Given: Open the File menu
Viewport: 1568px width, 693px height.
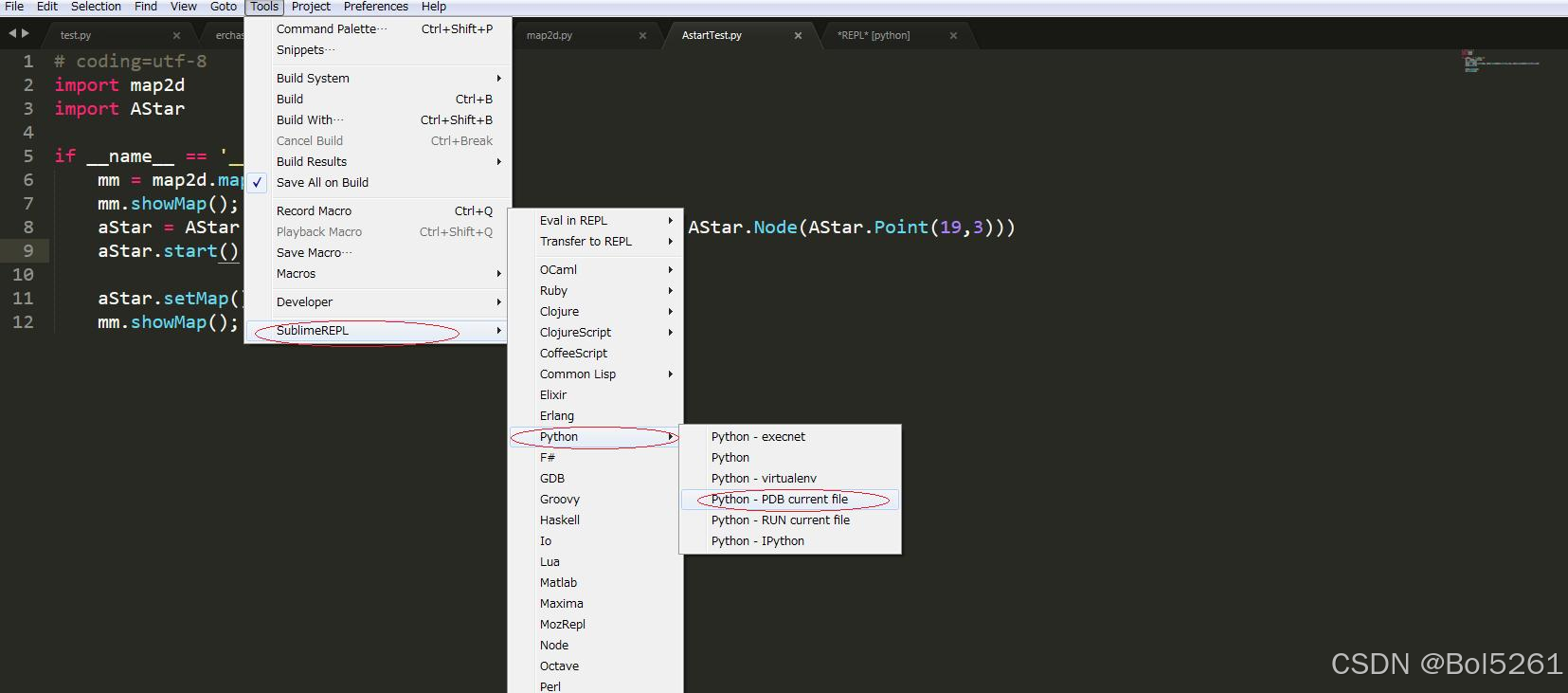Looking at the screenshot, I should tap(14, 7).
